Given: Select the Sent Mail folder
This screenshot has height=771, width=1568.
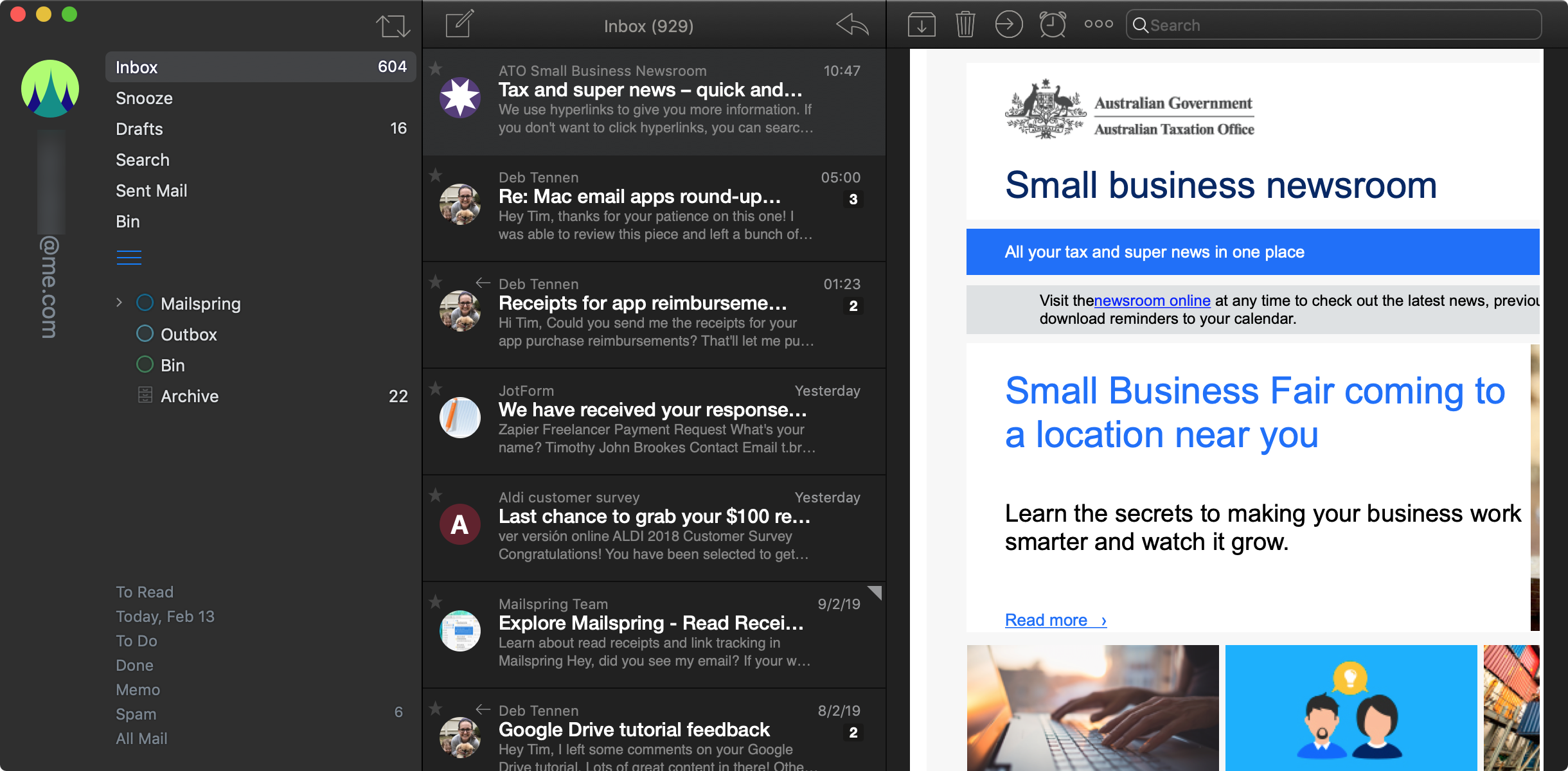Looking at the screenshot, I should click(x=153, y=190).
